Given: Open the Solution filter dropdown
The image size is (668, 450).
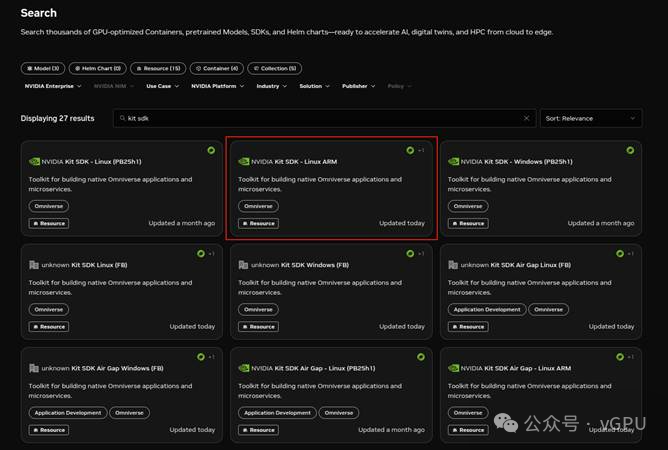Looking at the screenshot, I should (314, 86).
